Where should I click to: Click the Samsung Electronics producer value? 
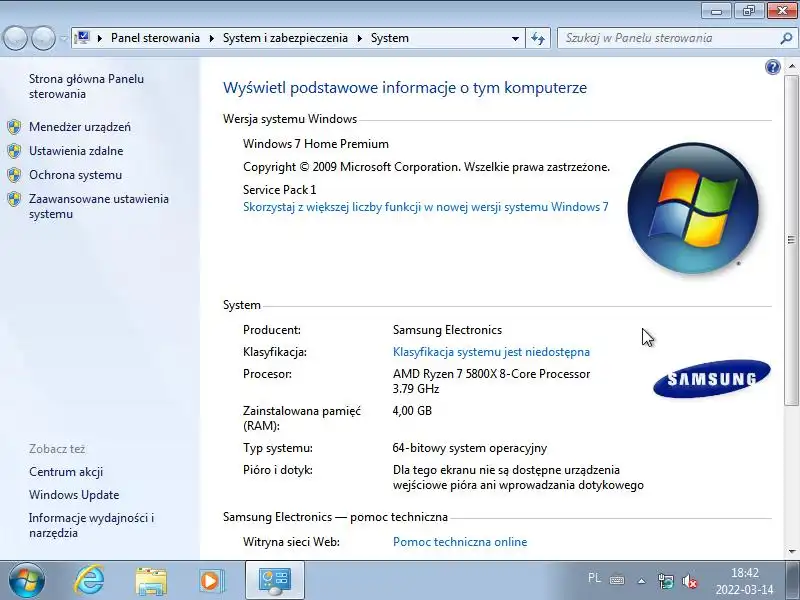click(x=447, y=330)
